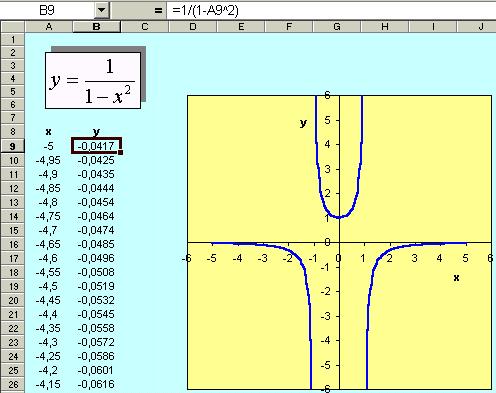Select row 18 header
Image resolution: width=496 pixels, height=393 pixels.
point(13,272)
